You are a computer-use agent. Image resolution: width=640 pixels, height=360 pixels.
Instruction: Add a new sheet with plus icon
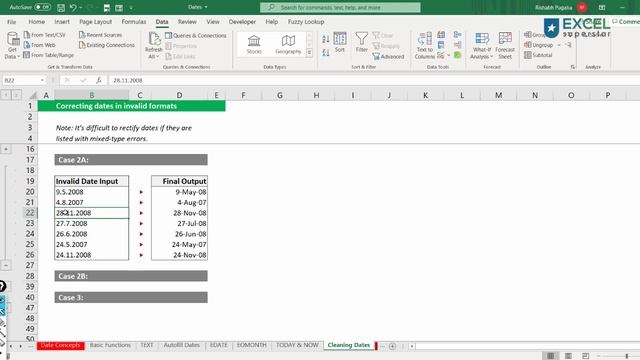coord(392,346)
